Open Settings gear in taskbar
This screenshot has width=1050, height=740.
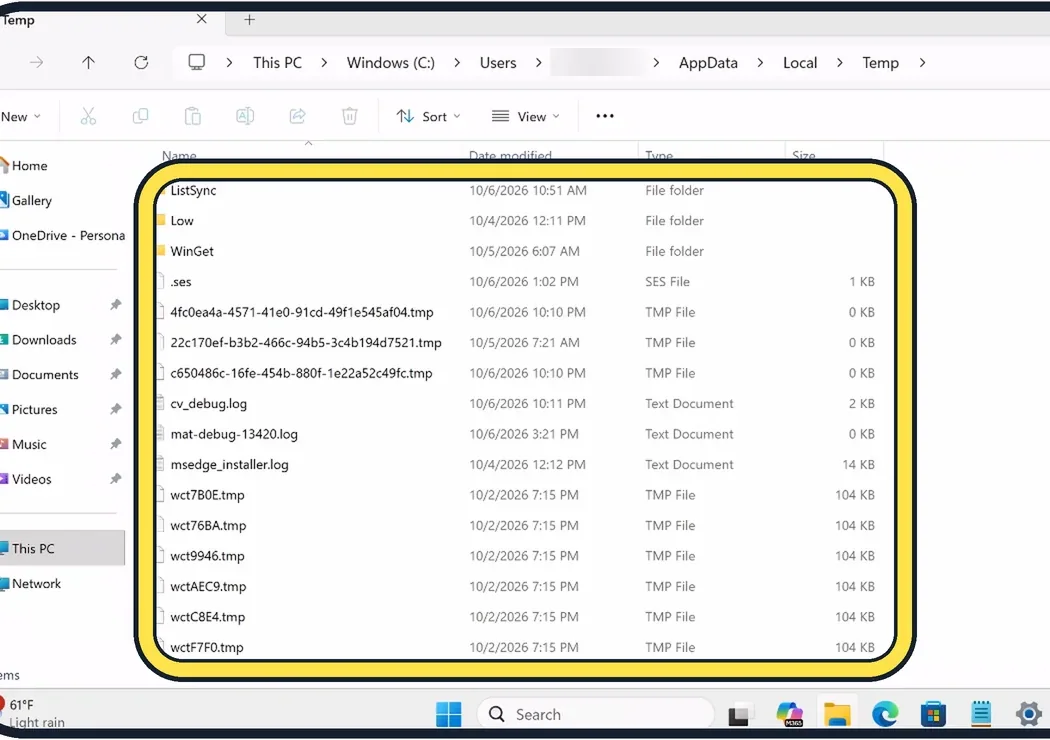coord(1029,714)
